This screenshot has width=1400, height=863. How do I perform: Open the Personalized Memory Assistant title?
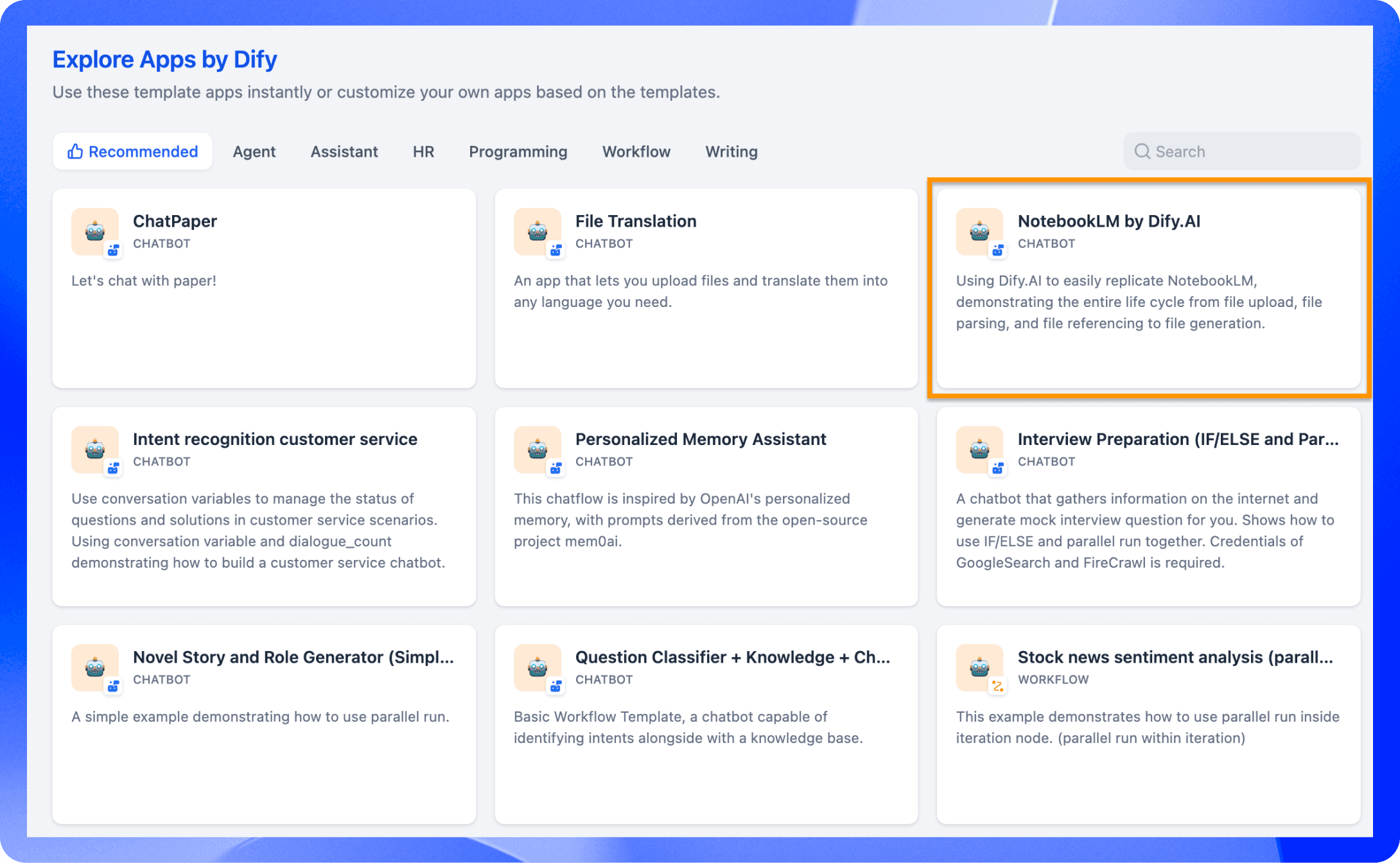(x=700, y=439)
